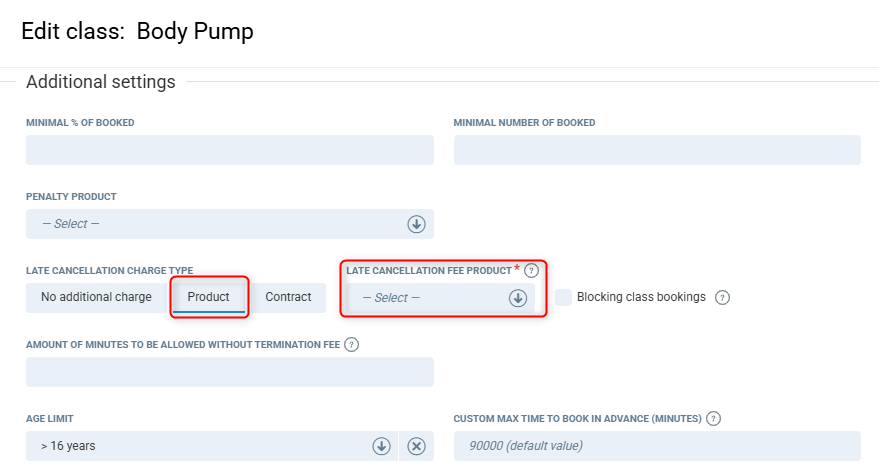Click the minutes allowed without termination fee input
Screen dimensions: 879x476
230,372
